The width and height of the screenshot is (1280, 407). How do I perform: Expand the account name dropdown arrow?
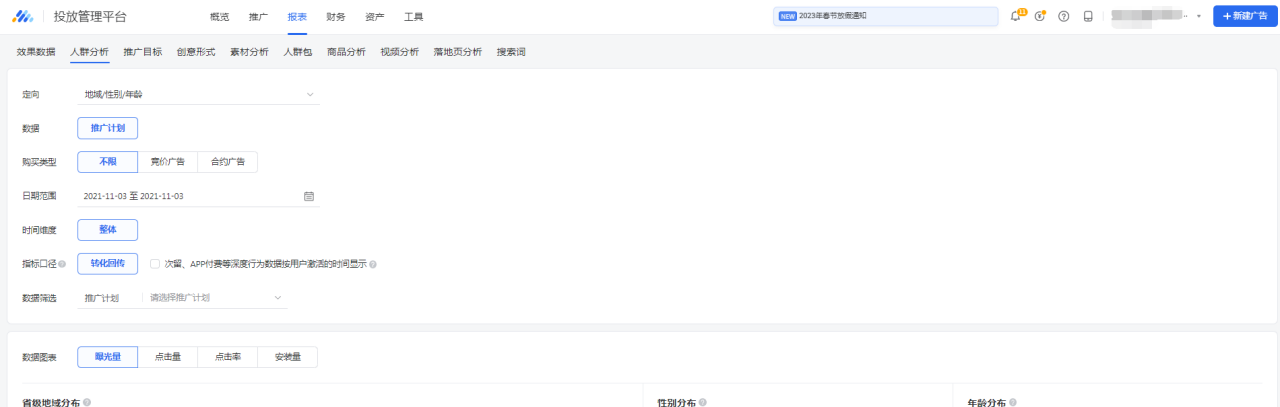1198,17
